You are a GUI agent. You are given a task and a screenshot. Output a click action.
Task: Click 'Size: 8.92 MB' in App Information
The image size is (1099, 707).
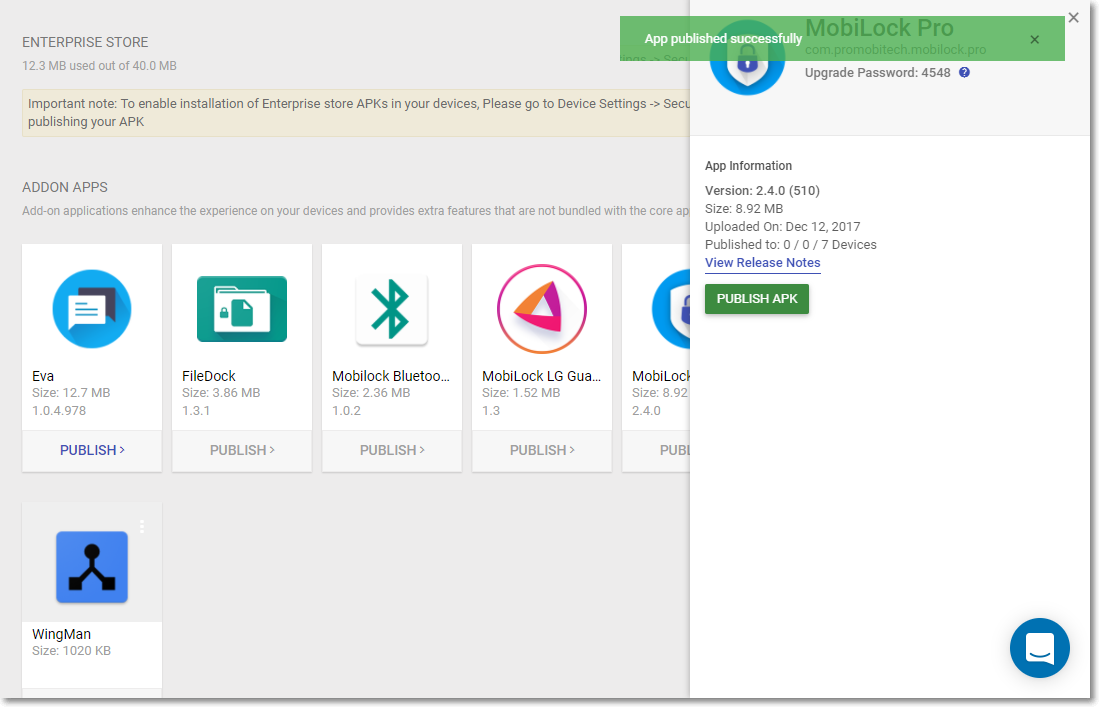(744, 208)
